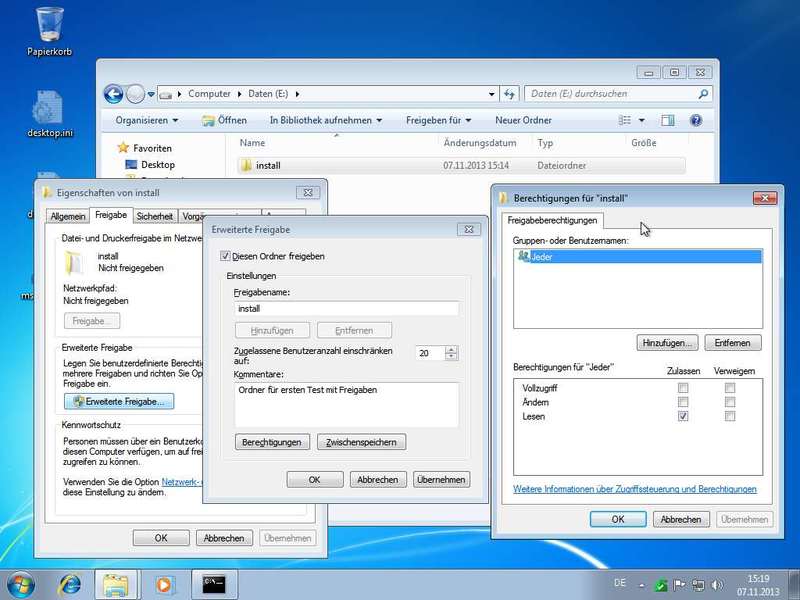Viewport: 800px width, 600px height.
Task: Uncheck Diesen Ordner freigeben checkbox
Action: 225,256
